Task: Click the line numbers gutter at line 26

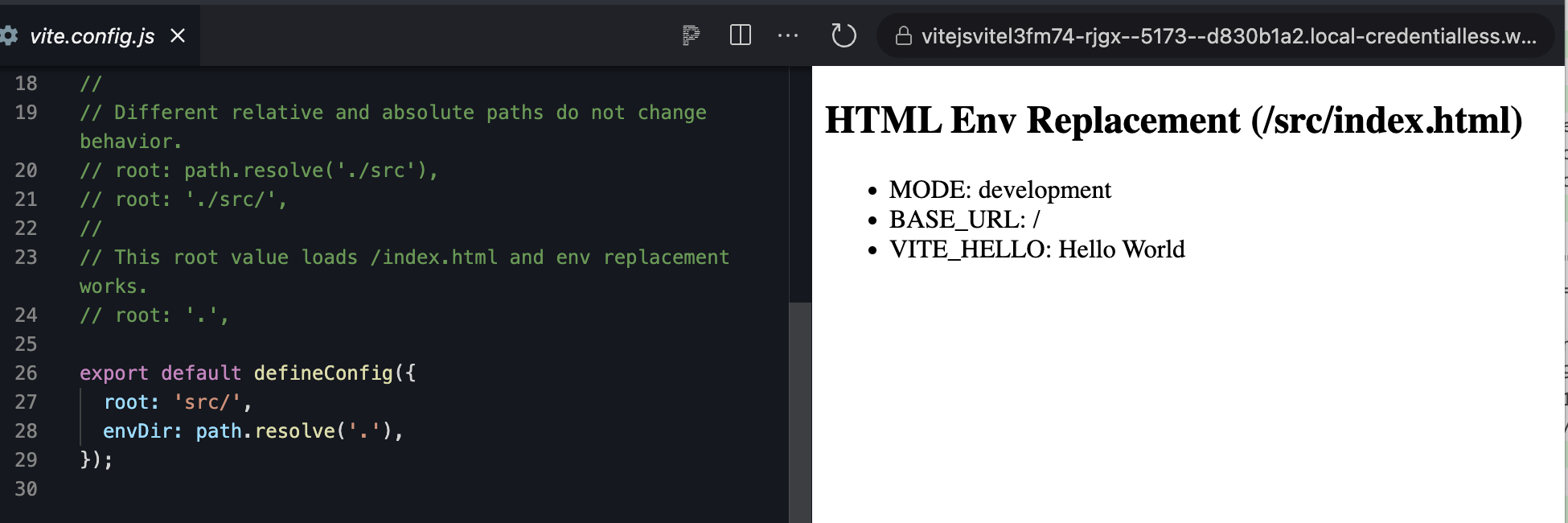Action: [27, 373]
